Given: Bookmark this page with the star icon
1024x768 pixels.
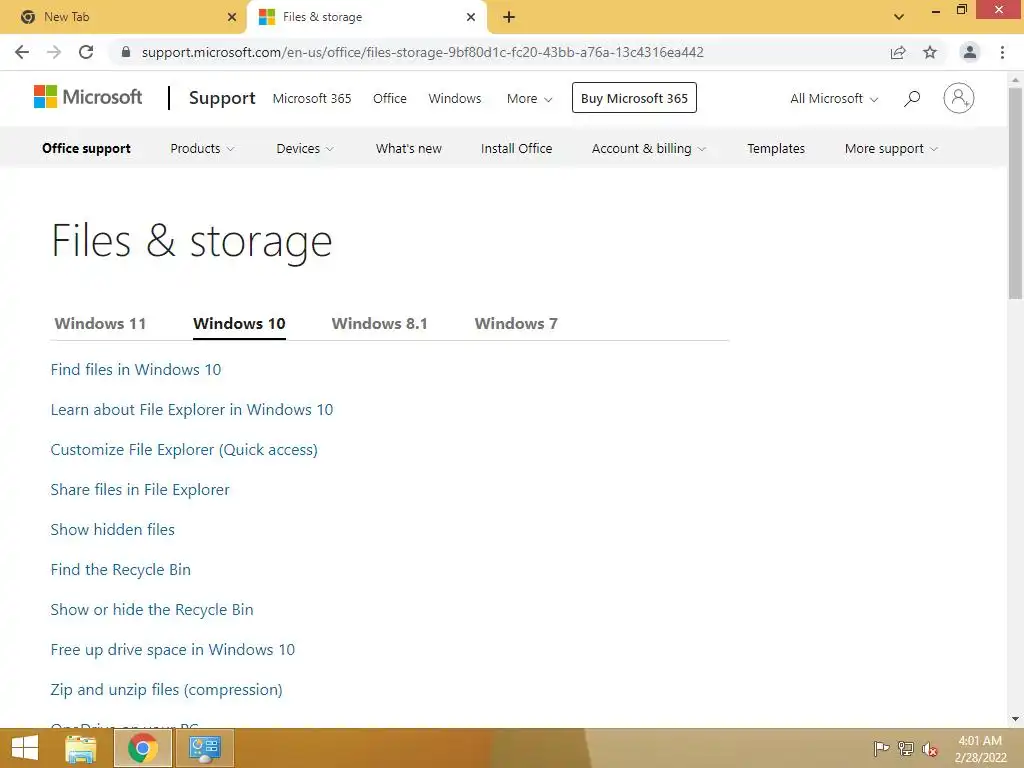Looking at the screenshot, I should click(x=930, y=52).
